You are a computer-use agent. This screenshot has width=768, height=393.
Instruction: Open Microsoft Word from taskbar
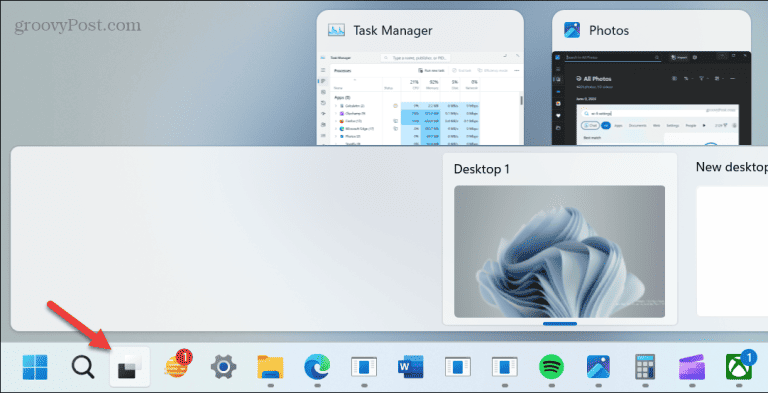coord(411,367)
